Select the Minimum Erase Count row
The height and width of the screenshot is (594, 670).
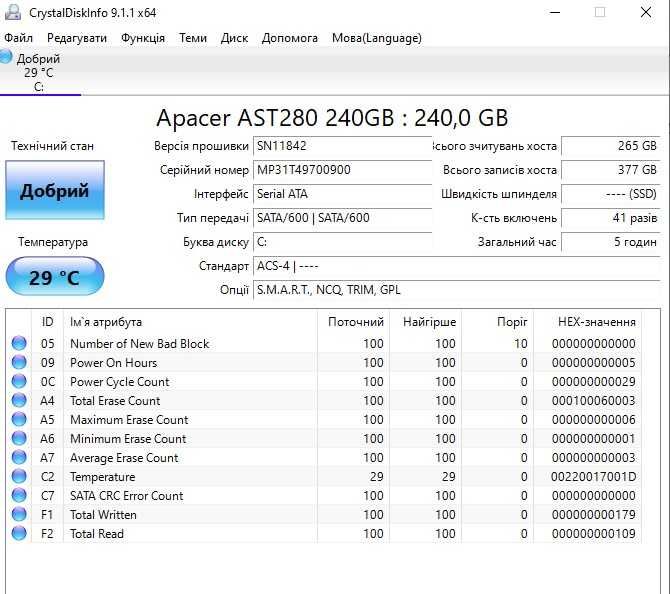pos(324,438)
